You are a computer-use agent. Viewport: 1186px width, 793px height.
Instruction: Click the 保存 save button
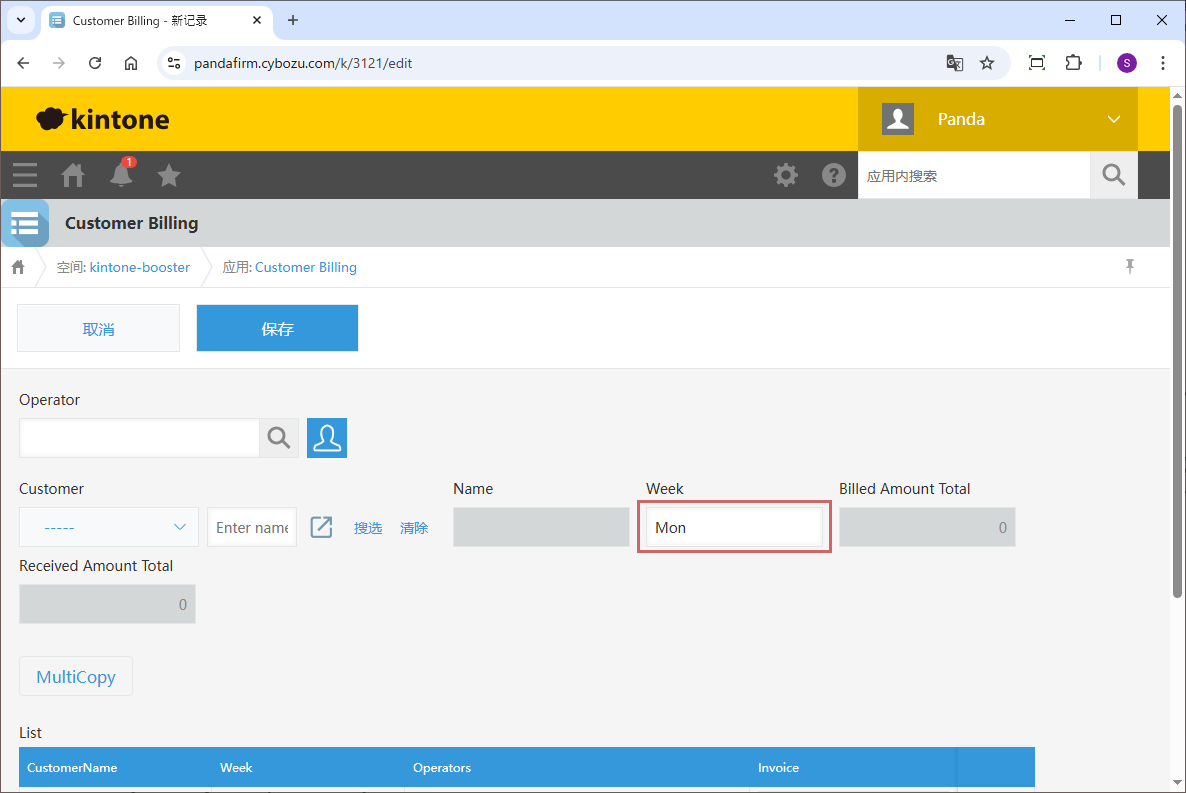[x=277, y=328]
